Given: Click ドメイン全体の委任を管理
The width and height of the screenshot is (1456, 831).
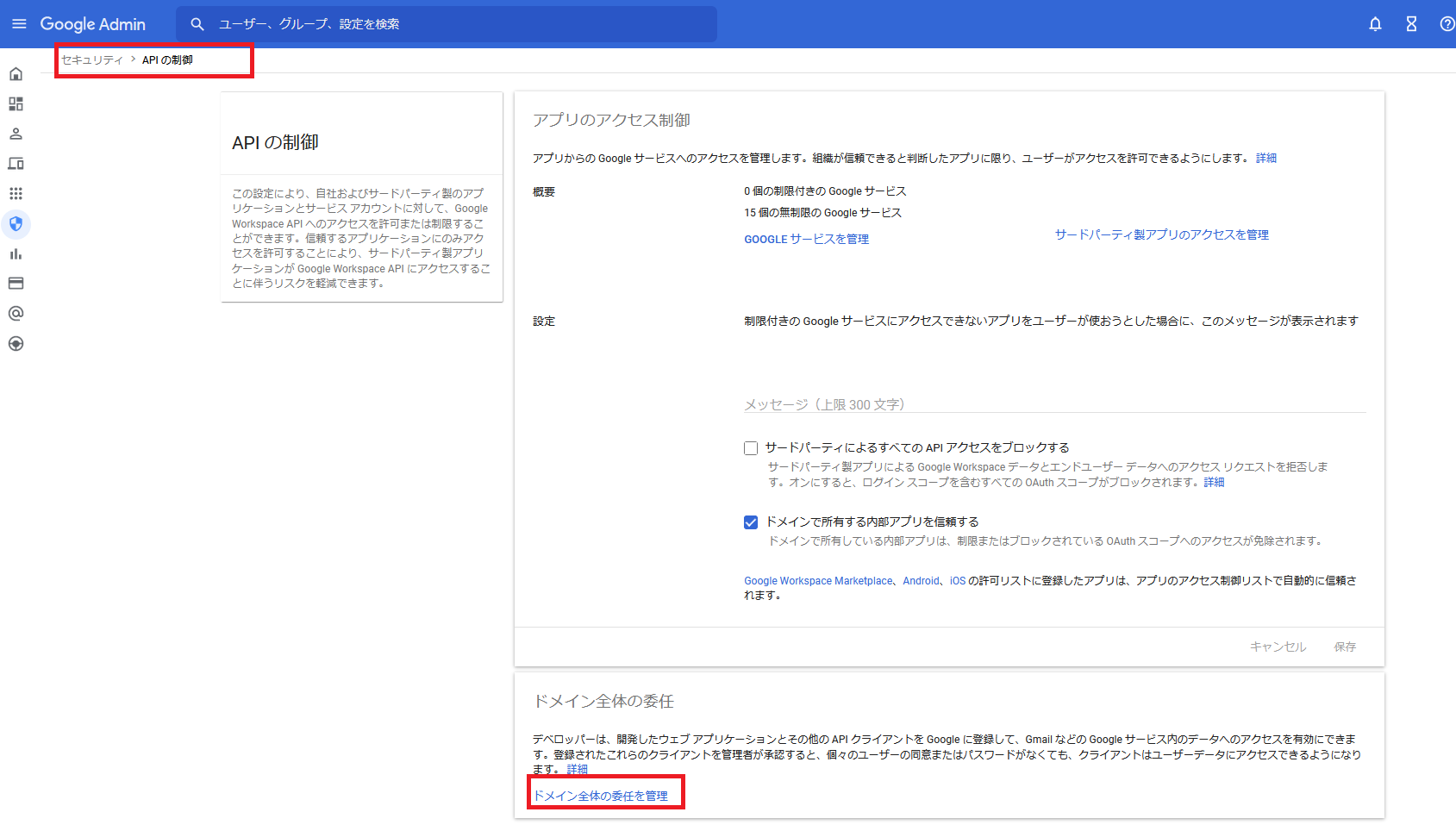Looking at the screenshot, I should click(601, 796).
